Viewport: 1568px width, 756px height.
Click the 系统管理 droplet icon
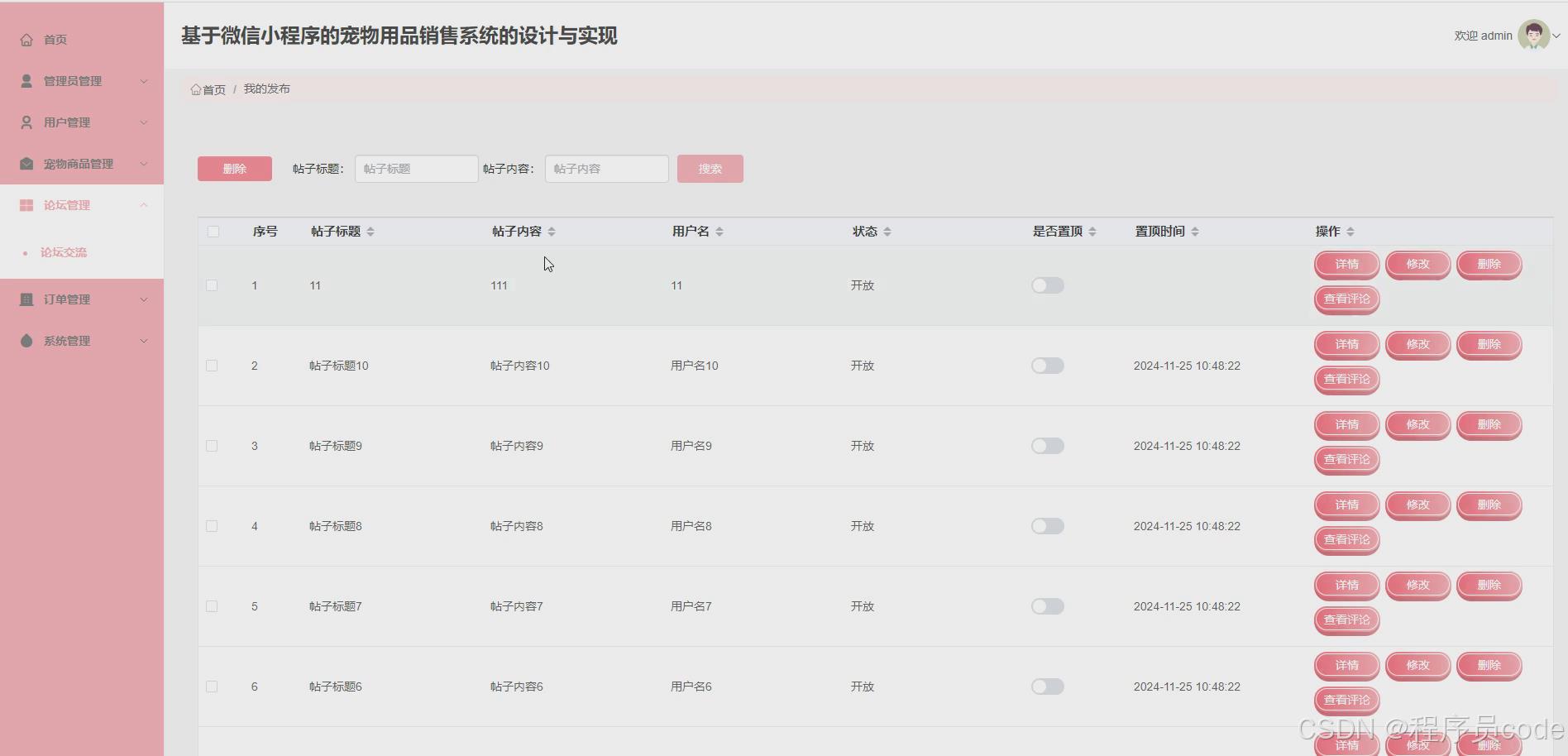click(x=26, y=340)
